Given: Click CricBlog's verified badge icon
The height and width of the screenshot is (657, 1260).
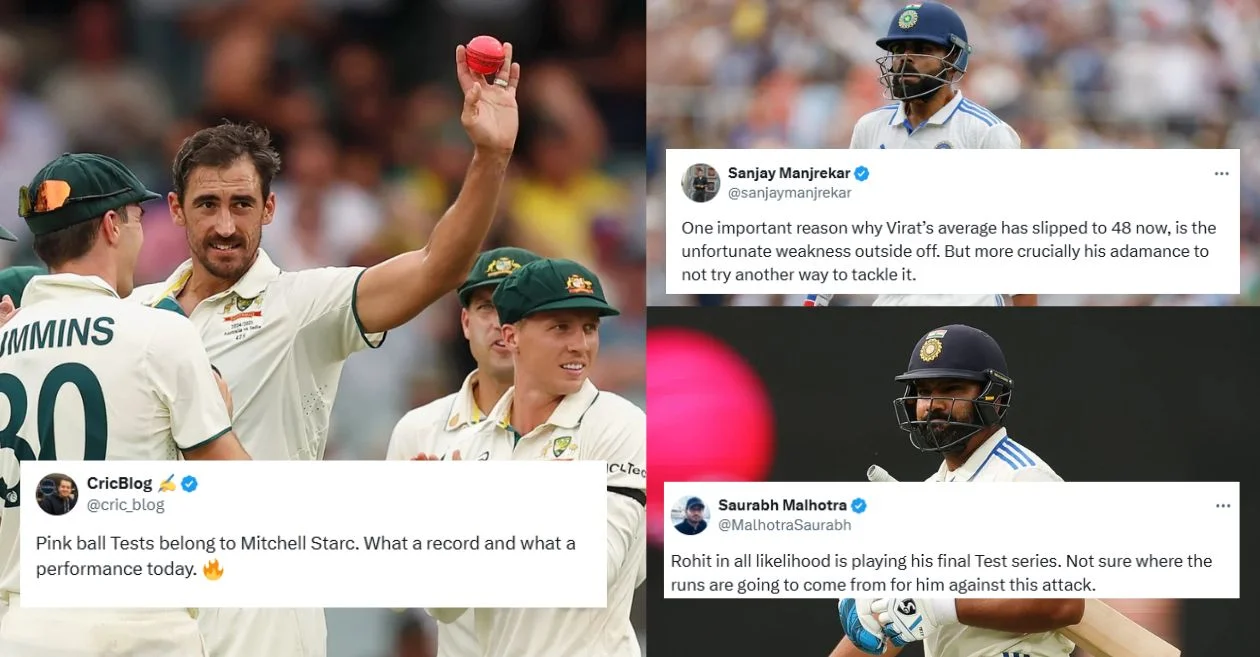Looking at the screenshot, I should pos(189,484).
